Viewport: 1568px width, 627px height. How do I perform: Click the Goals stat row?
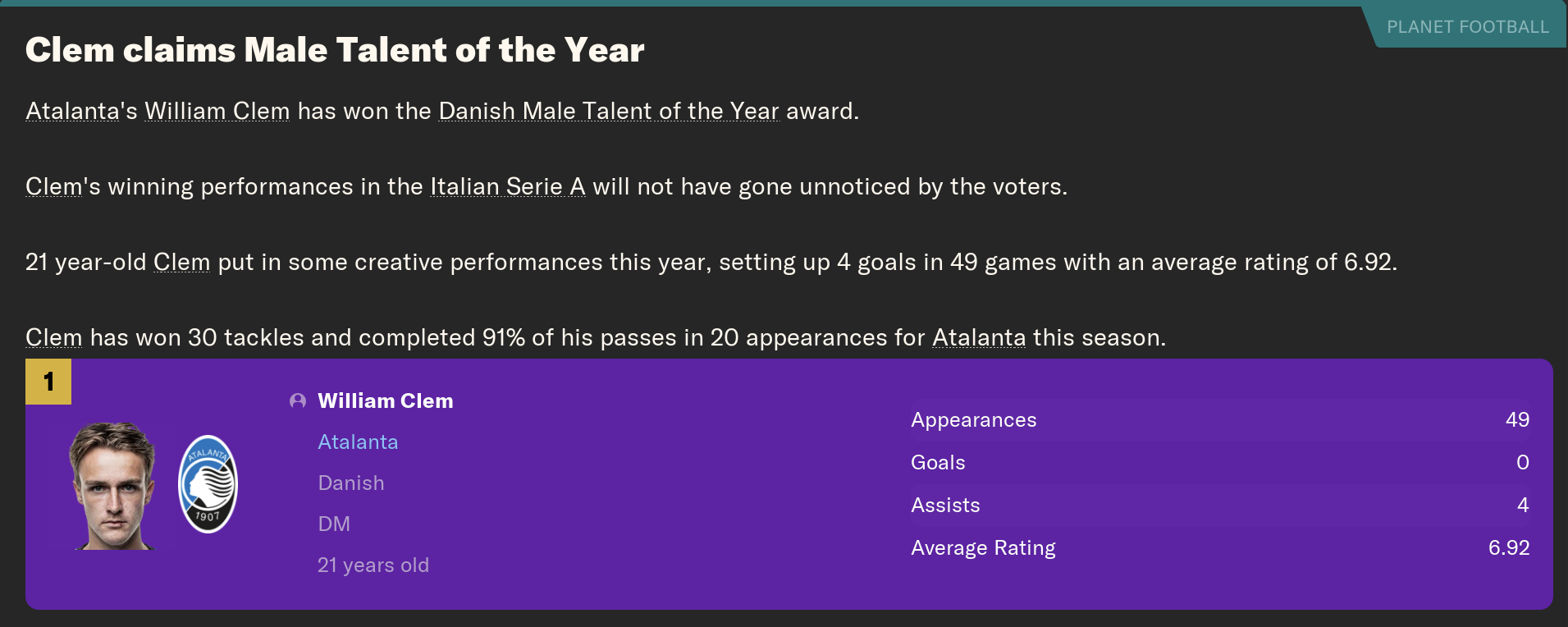pyautogui.click(x=1219, y=462)
